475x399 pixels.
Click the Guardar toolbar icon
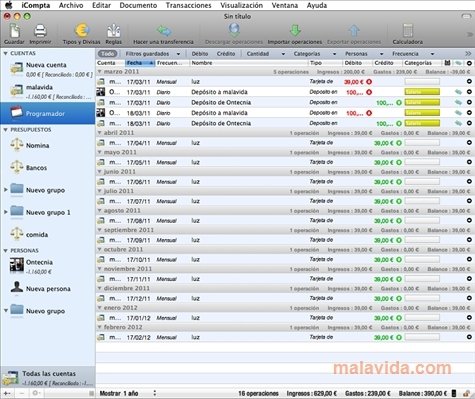pyautogui.click(x=15, y=31)
